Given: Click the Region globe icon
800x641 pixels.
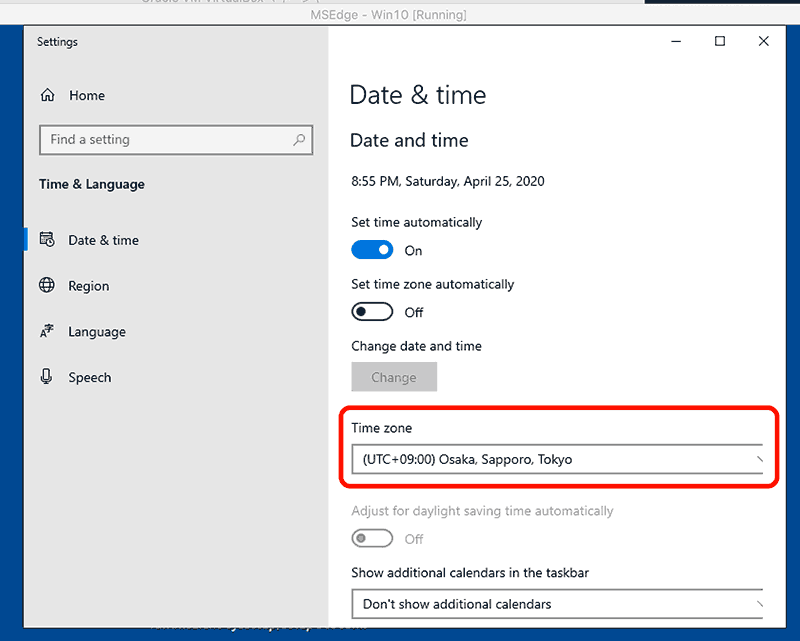Looking at the screenshot, I should [x=47, y=286].
